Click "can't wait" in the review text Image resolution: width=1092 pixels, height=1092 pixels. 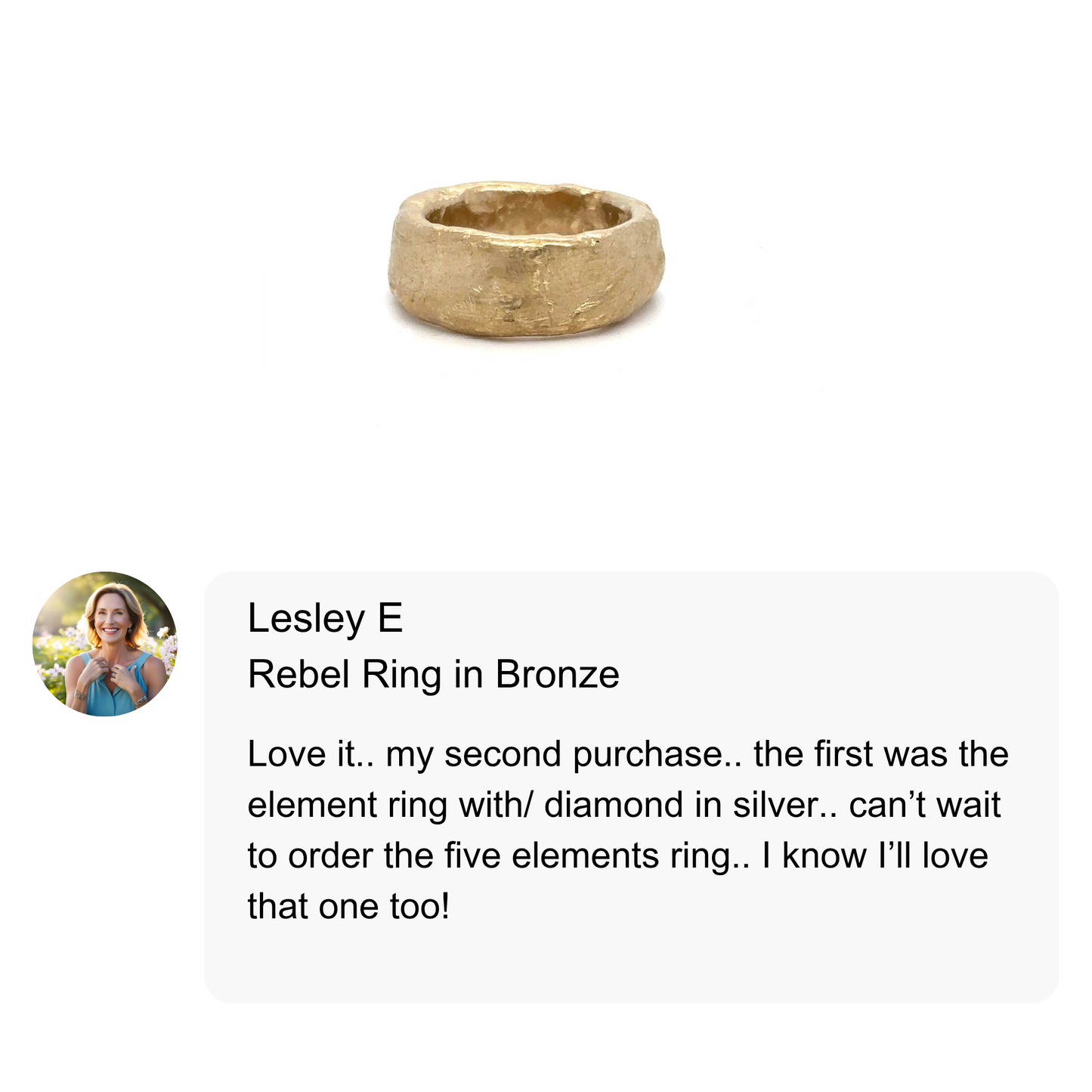coord(925,805)
